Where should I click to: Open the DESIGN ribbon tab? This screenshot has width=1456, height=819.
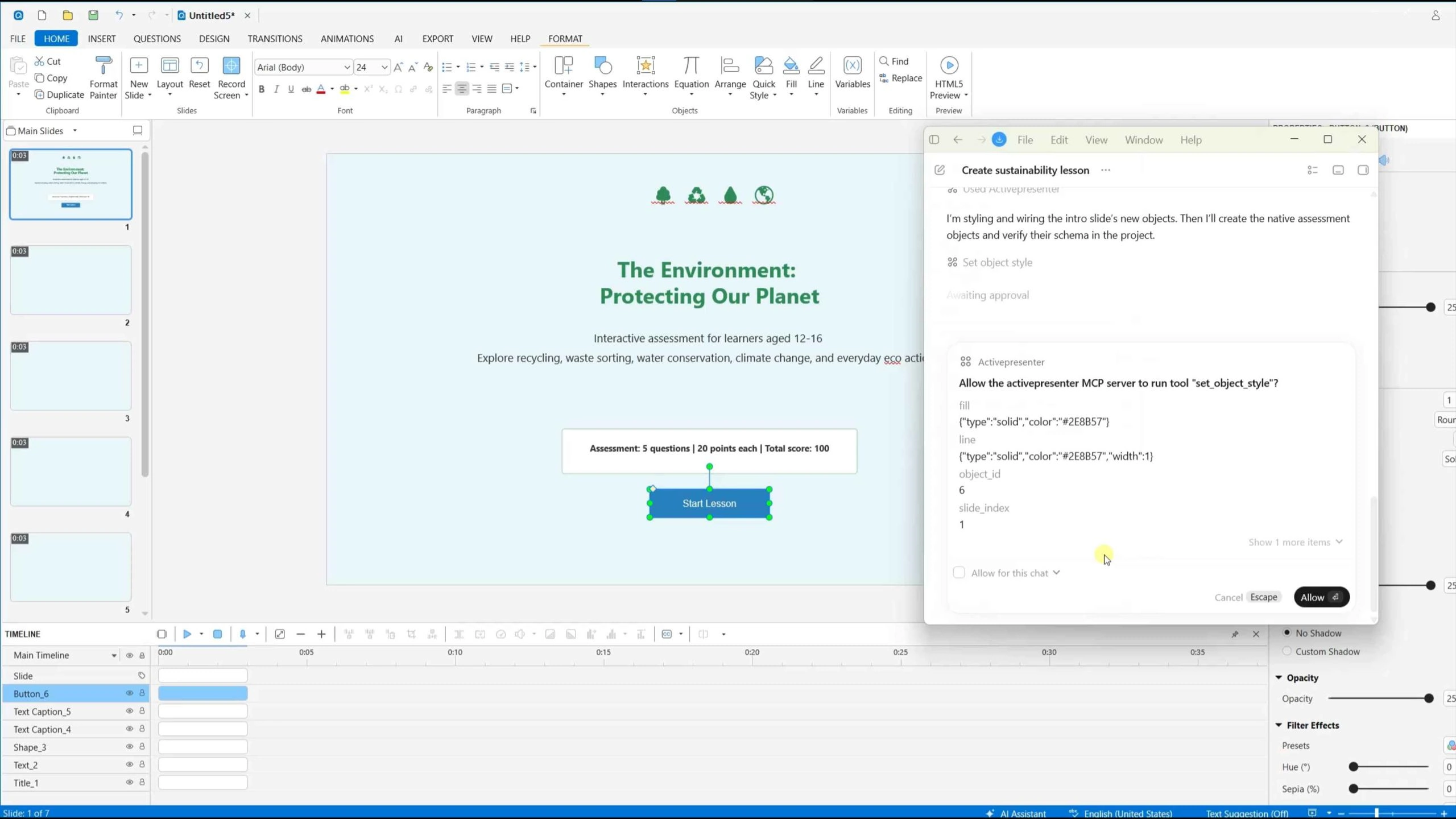point(214,39)
